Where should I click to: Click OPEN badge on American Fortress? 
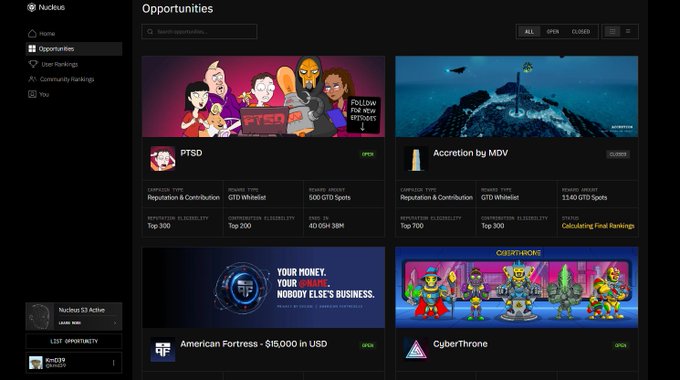tap(368, 346)
